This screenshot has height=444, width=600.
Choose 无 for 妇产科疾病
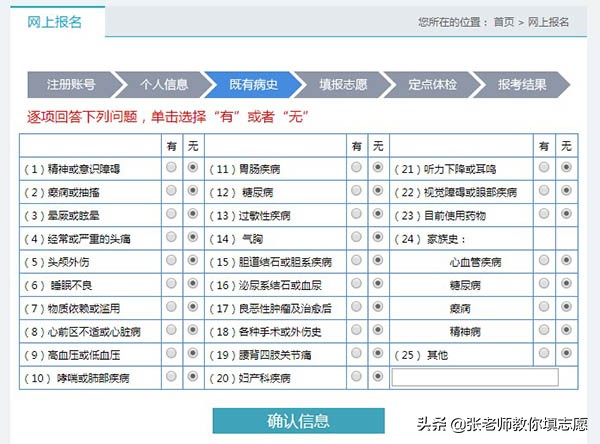(378, 376)
